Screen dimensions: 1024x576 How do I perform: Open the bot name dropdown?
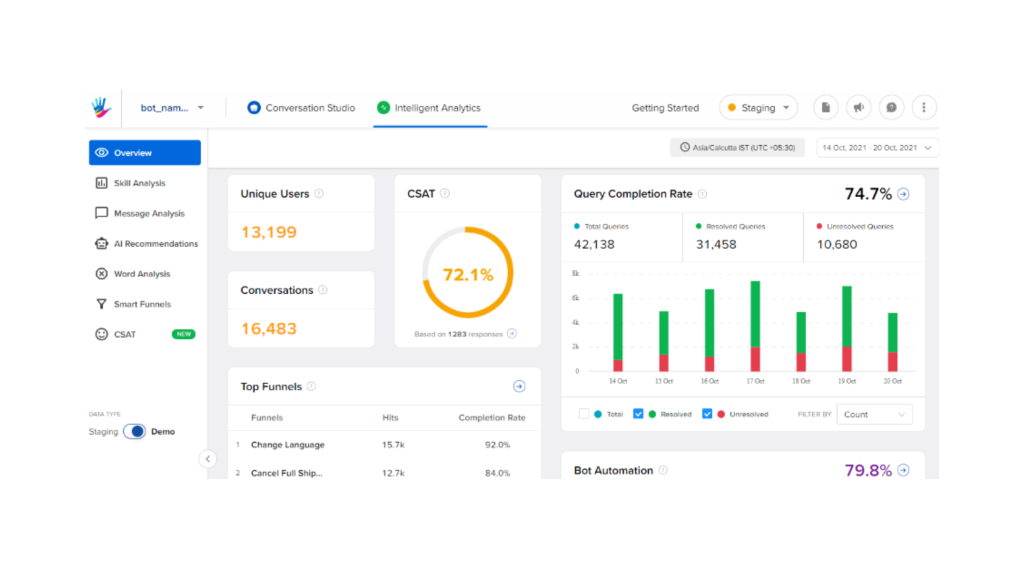(x=172, y=108)
